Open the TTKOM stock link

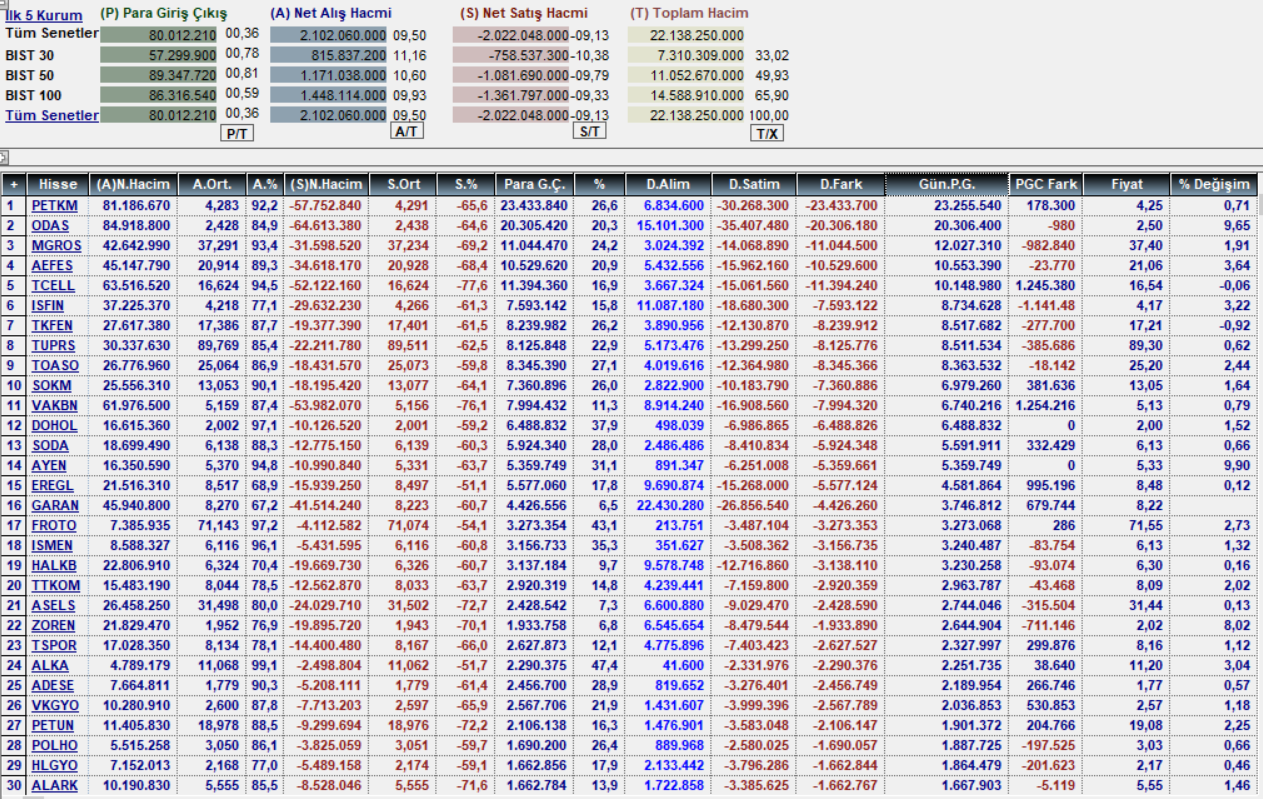[x=54, y=585]
